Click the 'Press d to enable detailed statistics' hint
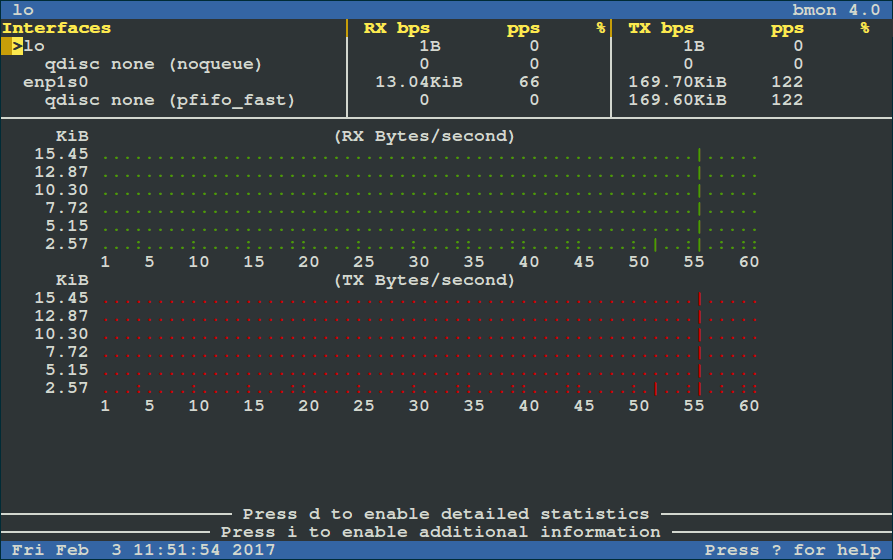 click(445, 514)
